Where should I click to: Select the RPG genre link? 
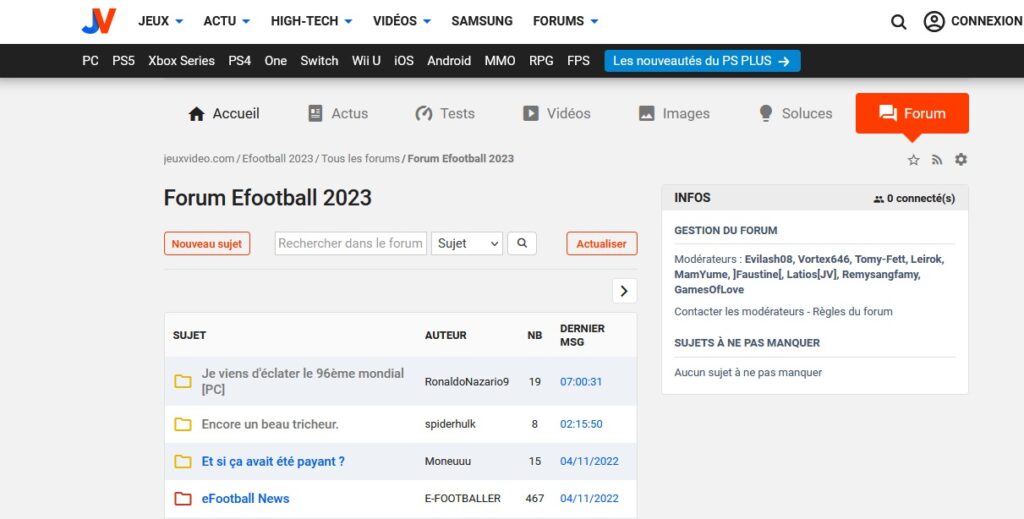click(541, 61)
